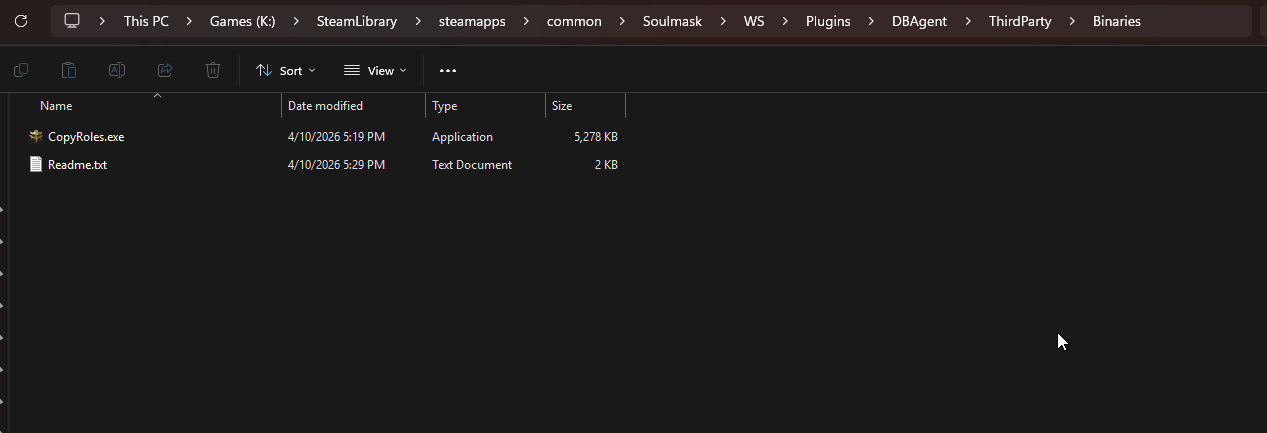Screen dimensions: 1267x433
Task: Click the Copy icon in the toolbar
Action: point(21,70)
